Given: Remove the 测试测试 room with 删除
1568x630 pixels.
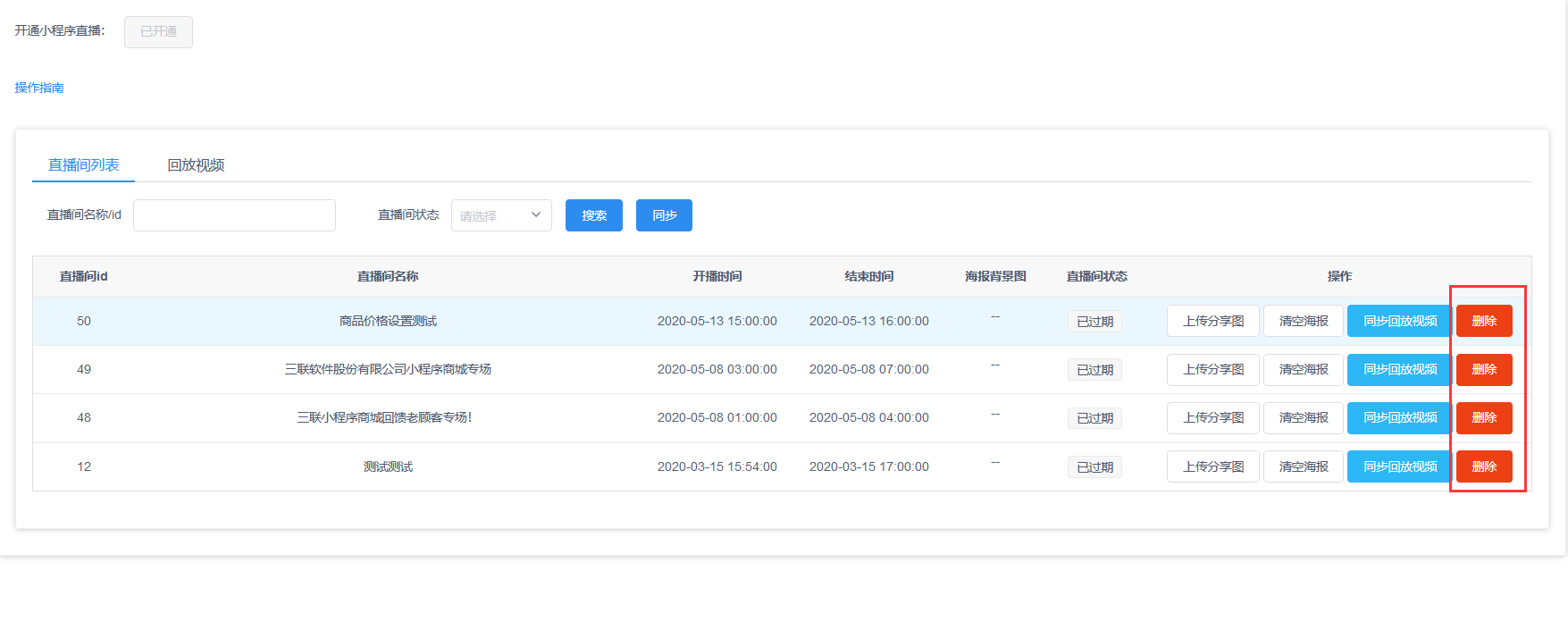Looking at the screenshot, I should [x=1483, y=466].
